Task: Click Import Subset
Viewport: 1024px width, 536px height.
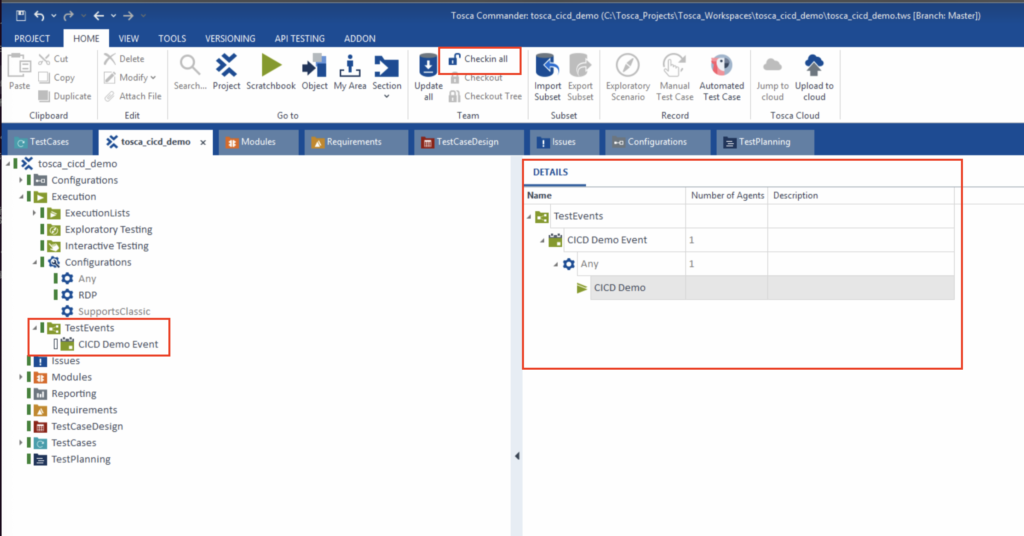Action: tap(547, 77)
